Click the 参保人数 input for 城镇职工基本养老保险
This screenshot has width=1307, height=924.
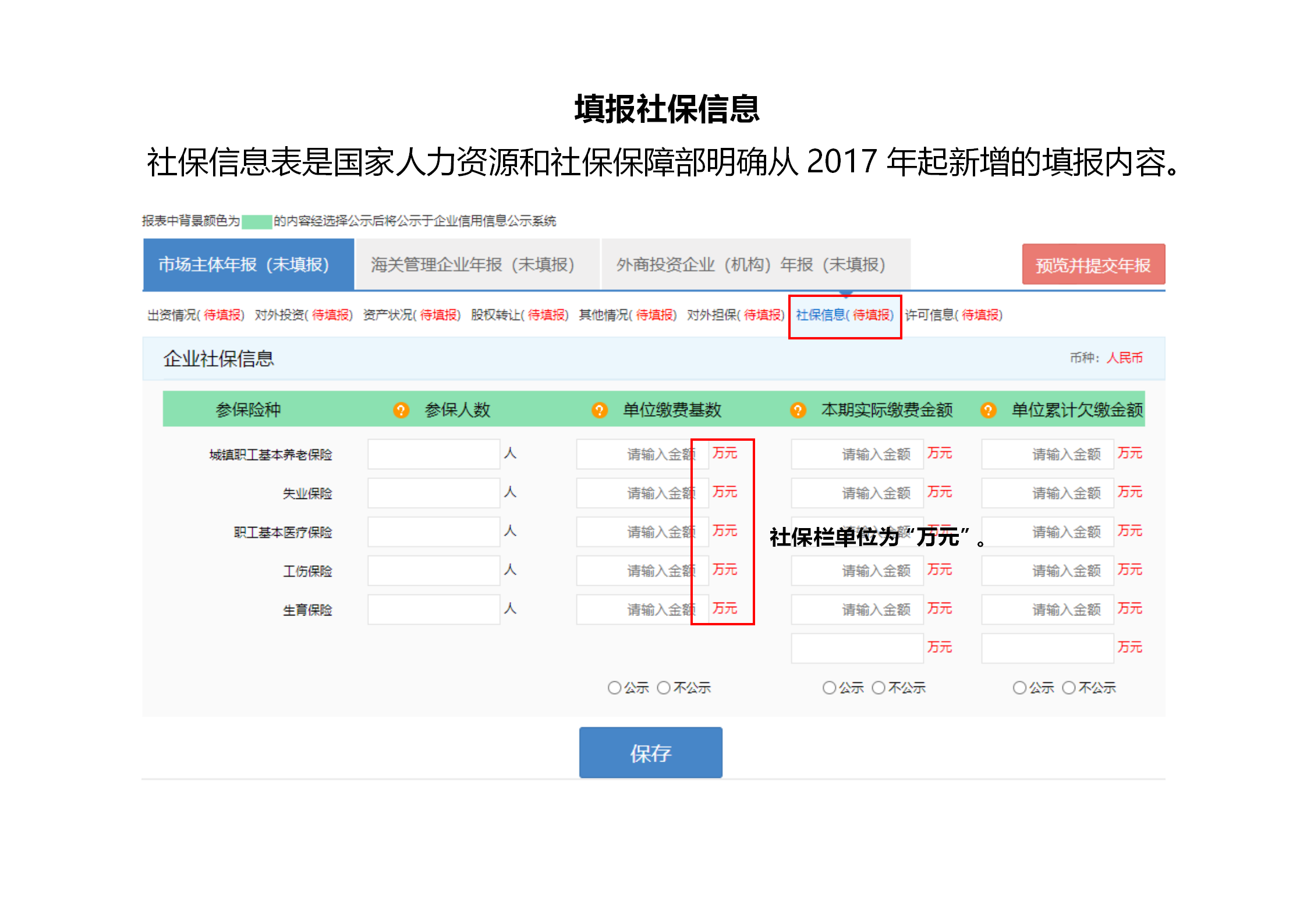click(434, 454)
